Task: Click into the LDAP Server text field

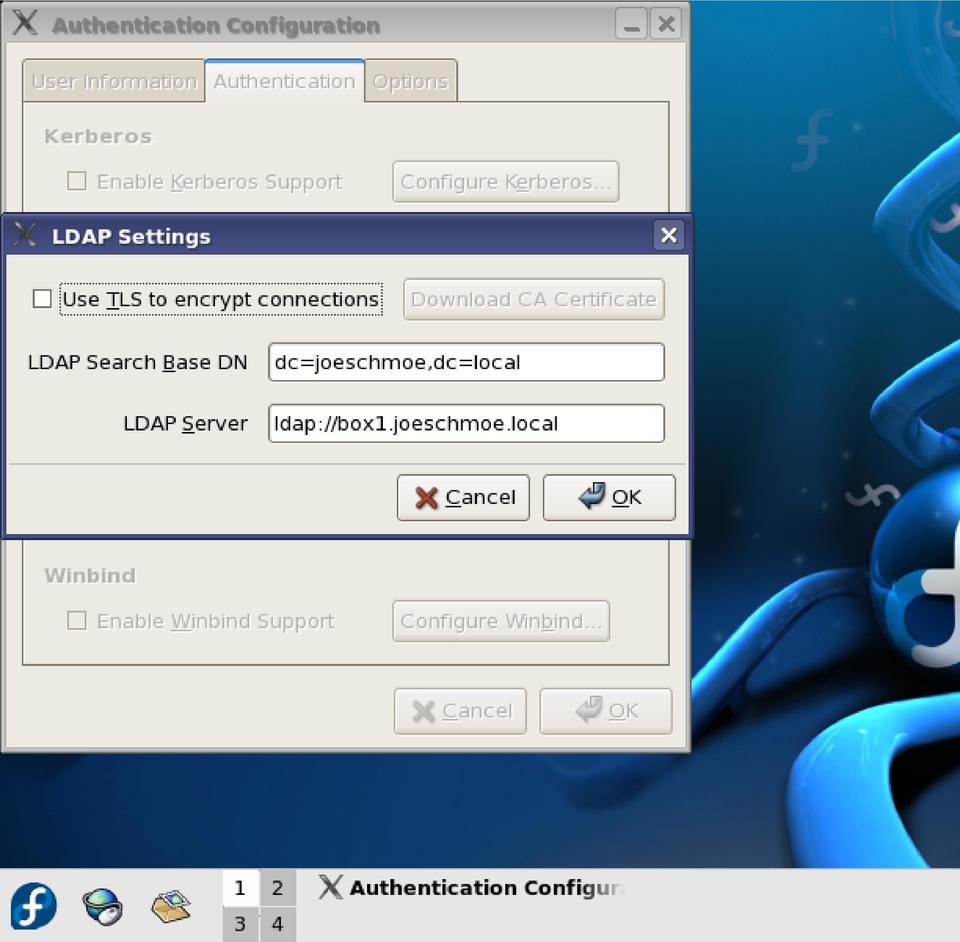Action: tap(466, 423)
